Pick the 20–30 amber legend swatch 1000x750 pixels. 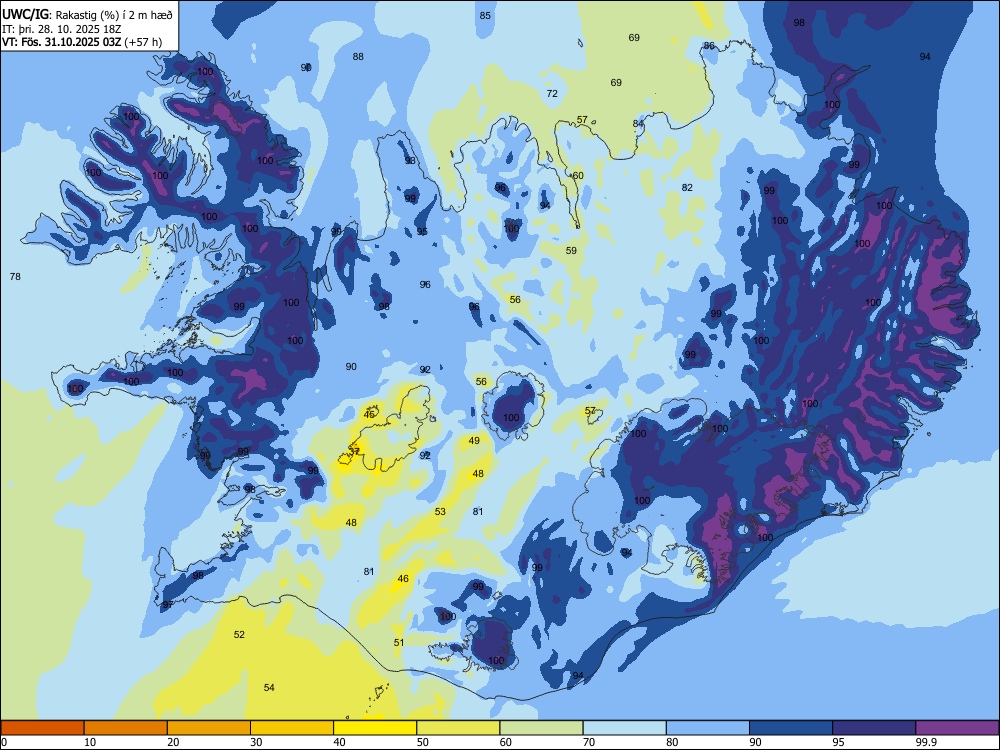pos(209,728)
